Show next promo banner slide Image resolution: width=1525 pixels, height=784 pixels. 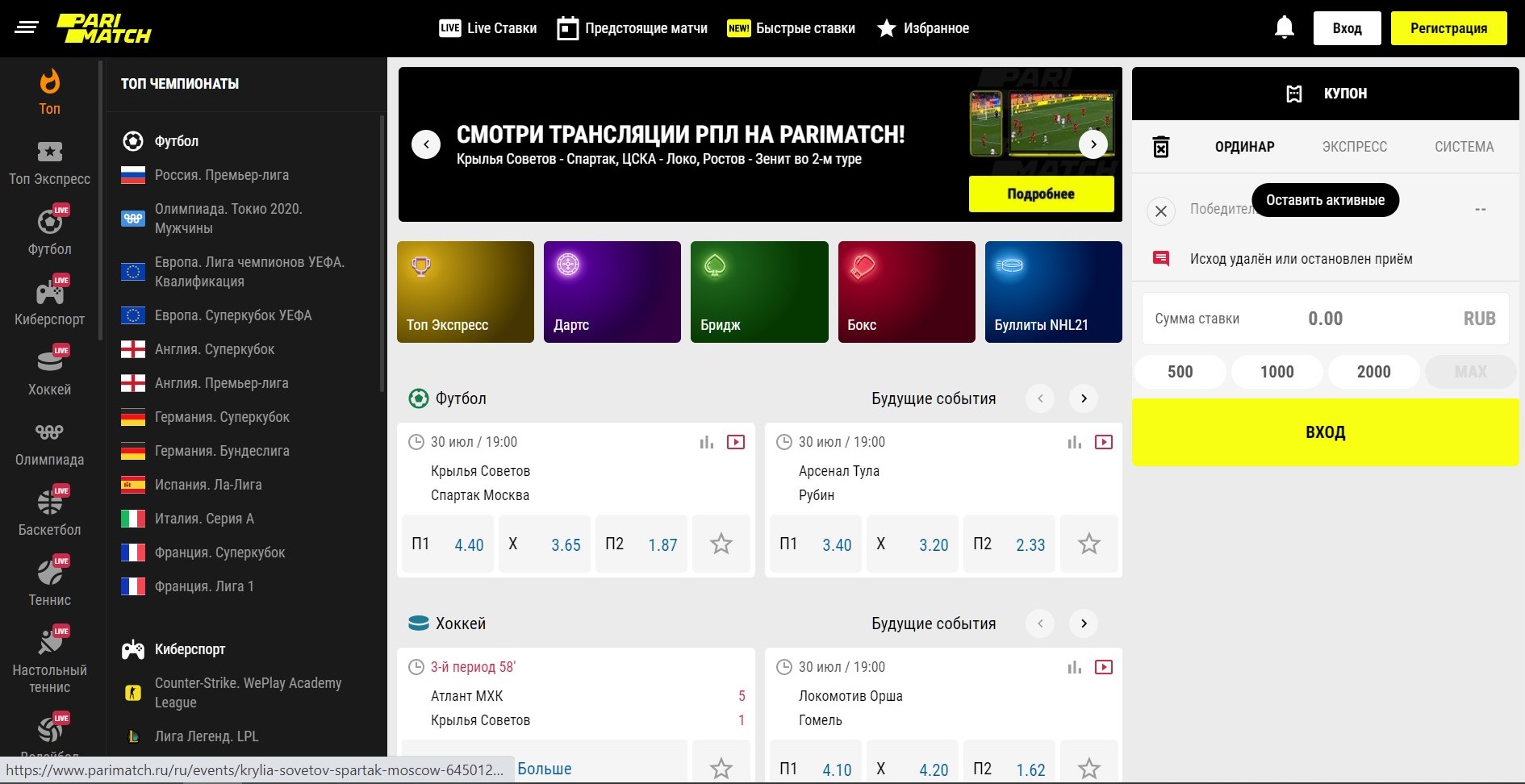pos(1093,144)
